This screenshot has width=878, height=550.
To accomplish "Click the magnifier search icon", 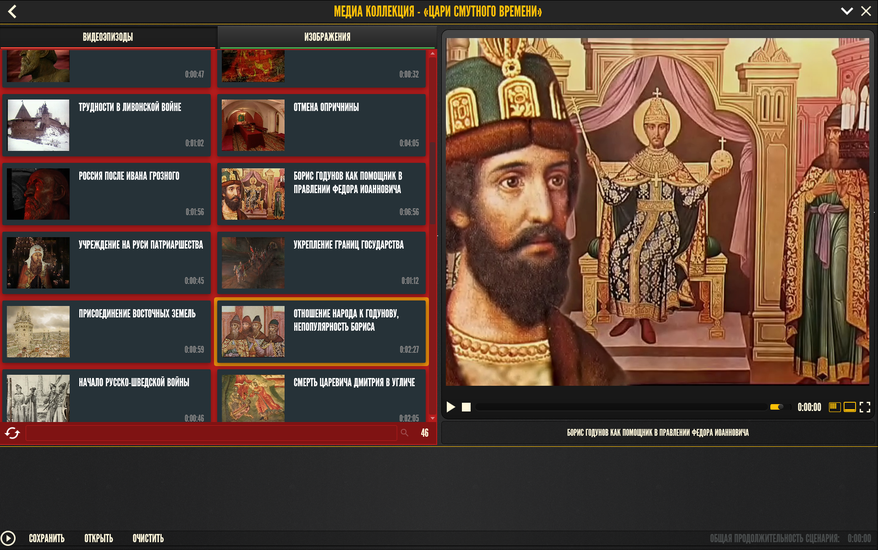I will pyautogui.click(x=404, y=433).
